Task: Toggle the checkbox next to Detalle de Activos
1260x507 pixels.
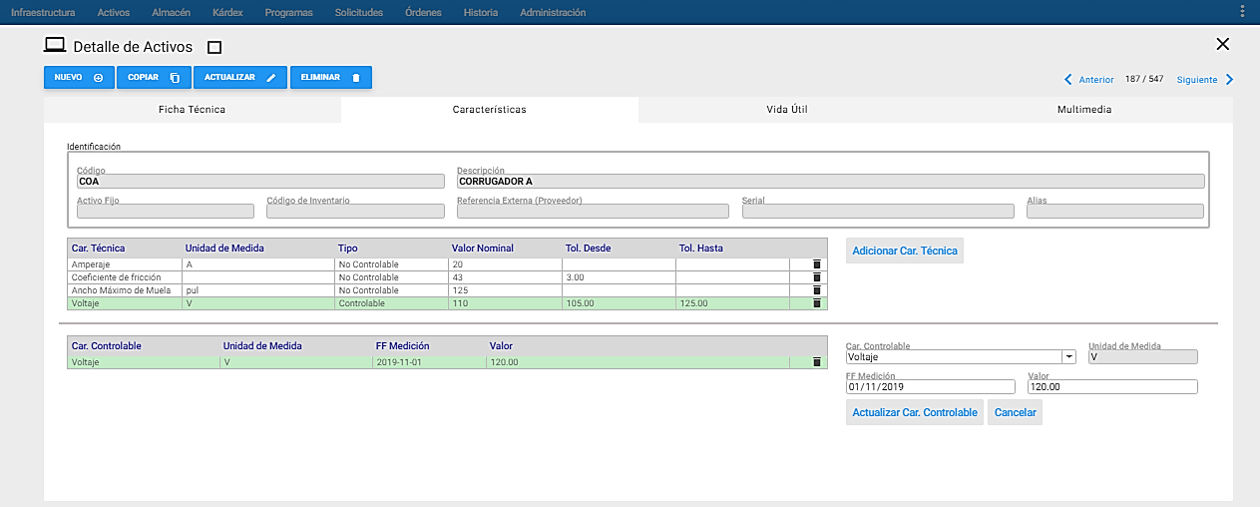Action: 214,47
